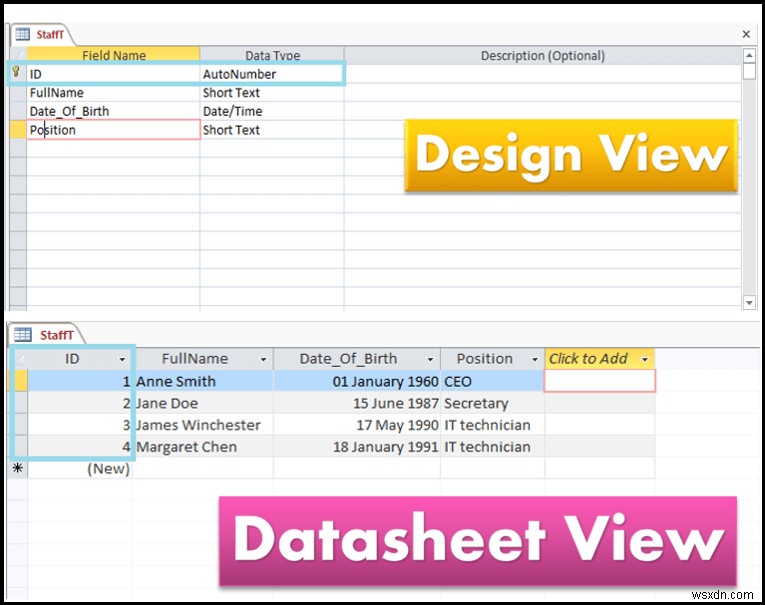765x605 pixels.
Task: Click the Position datasheet column header
Action: (493, 359)
